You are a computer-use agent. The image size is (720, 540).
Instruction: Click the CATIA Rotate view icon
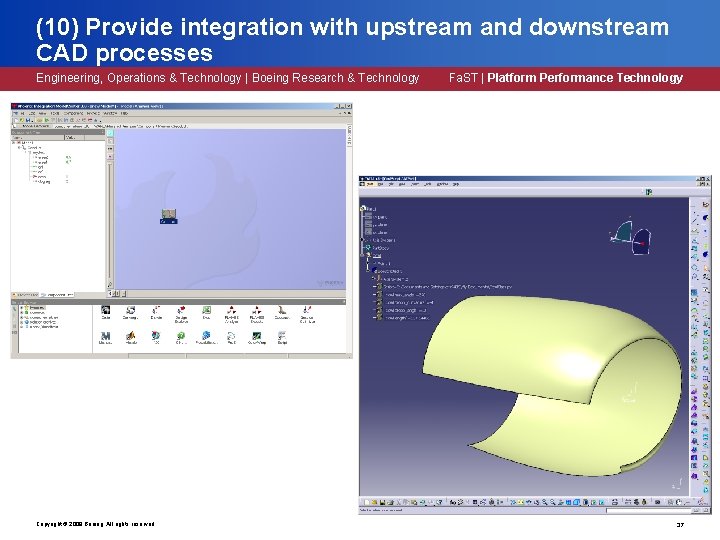[537, 502]
